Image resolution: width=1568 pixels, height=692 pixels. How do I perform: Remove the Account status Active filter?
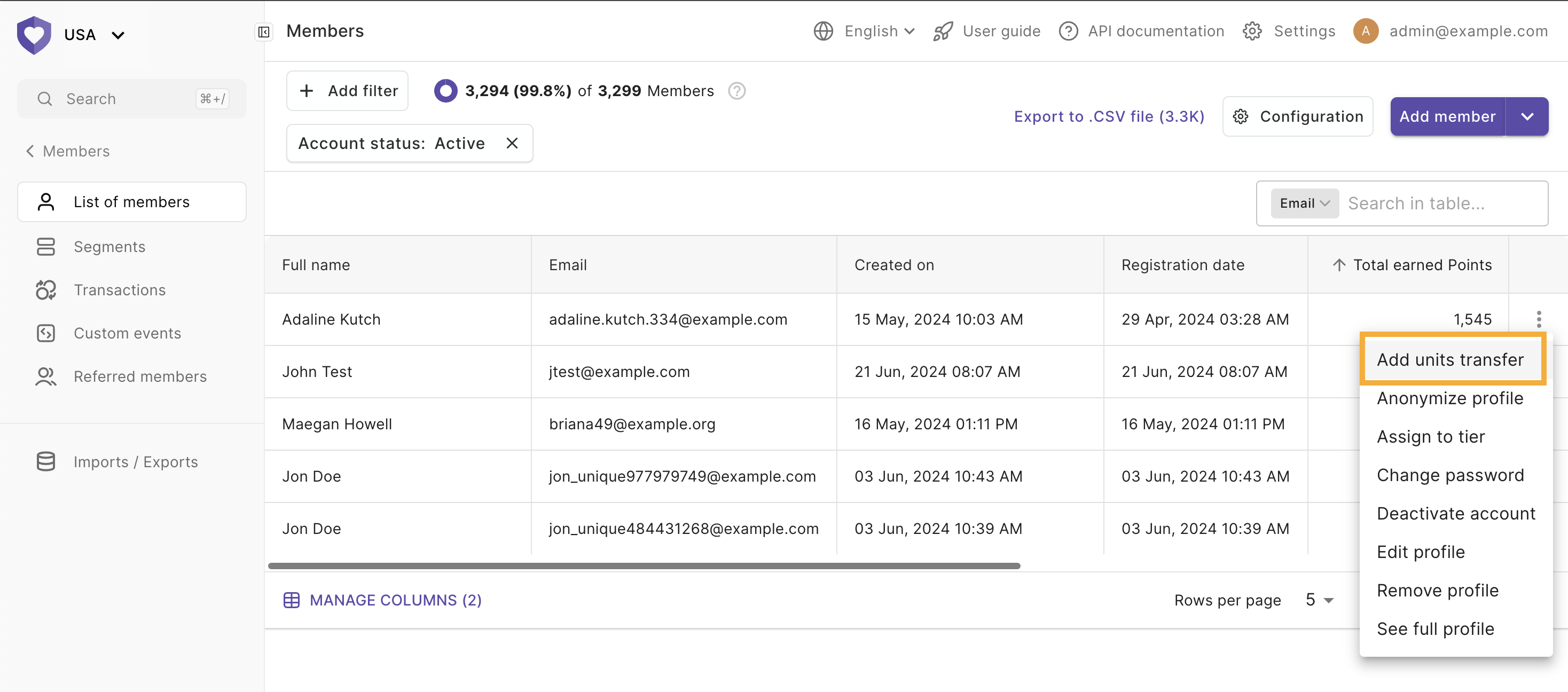click(512, 143)
